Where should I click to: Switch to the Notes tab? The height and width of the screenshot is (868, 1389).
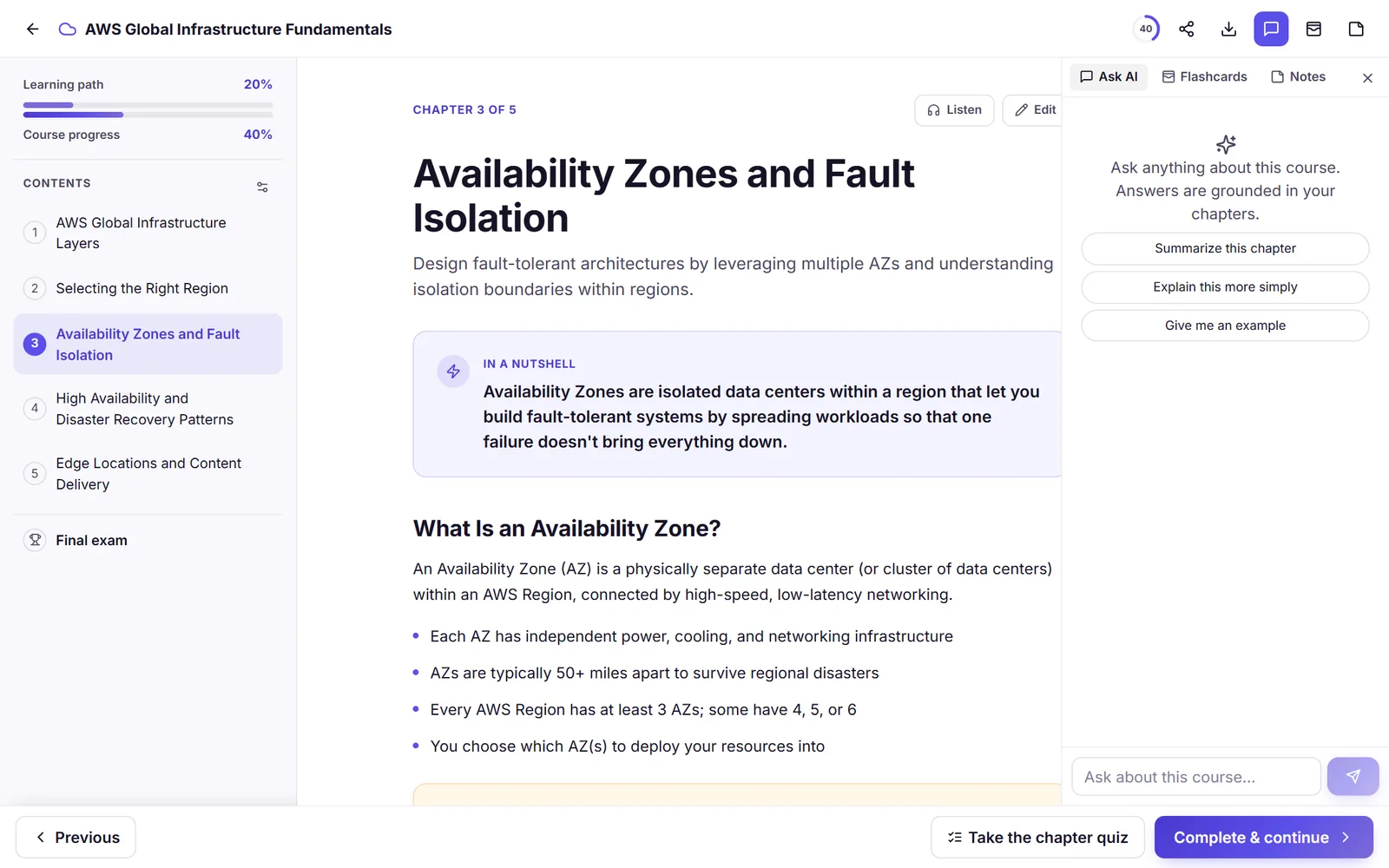point(1298,76)
